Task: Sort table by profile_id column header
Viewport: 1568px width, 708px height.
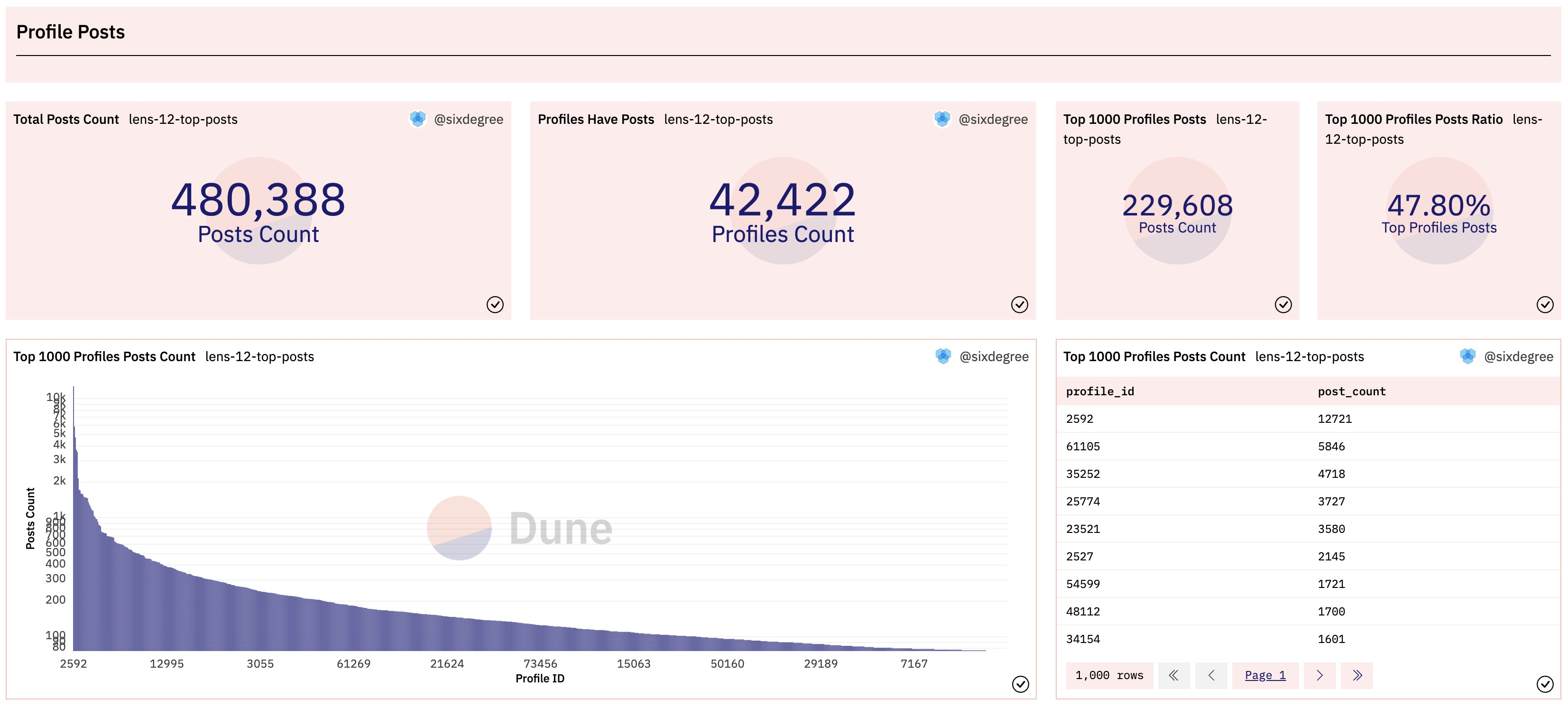Action: (1100, 391)
